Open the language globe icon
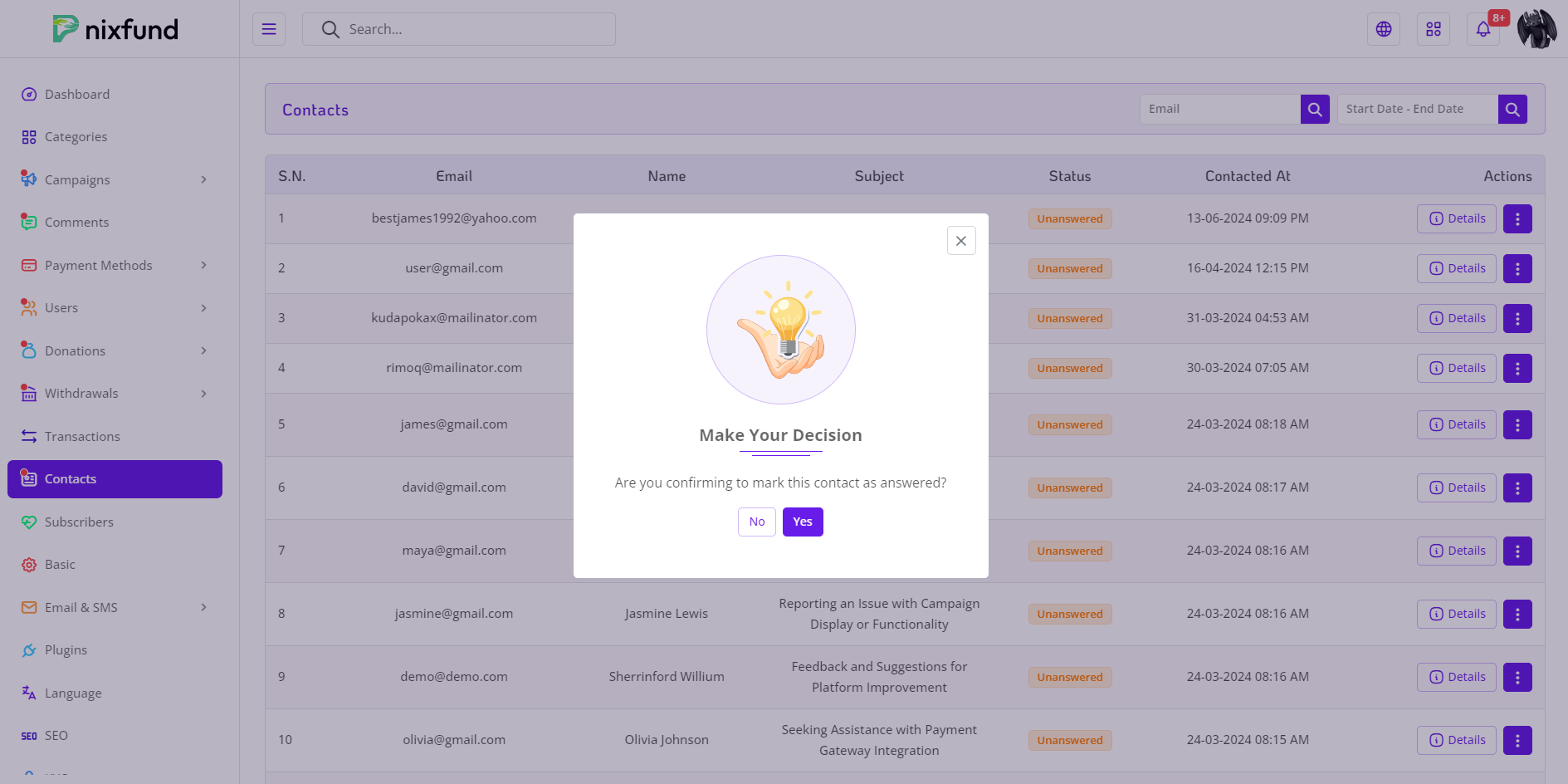Viewport: 1568px width, 784px height. [1383, 29]
